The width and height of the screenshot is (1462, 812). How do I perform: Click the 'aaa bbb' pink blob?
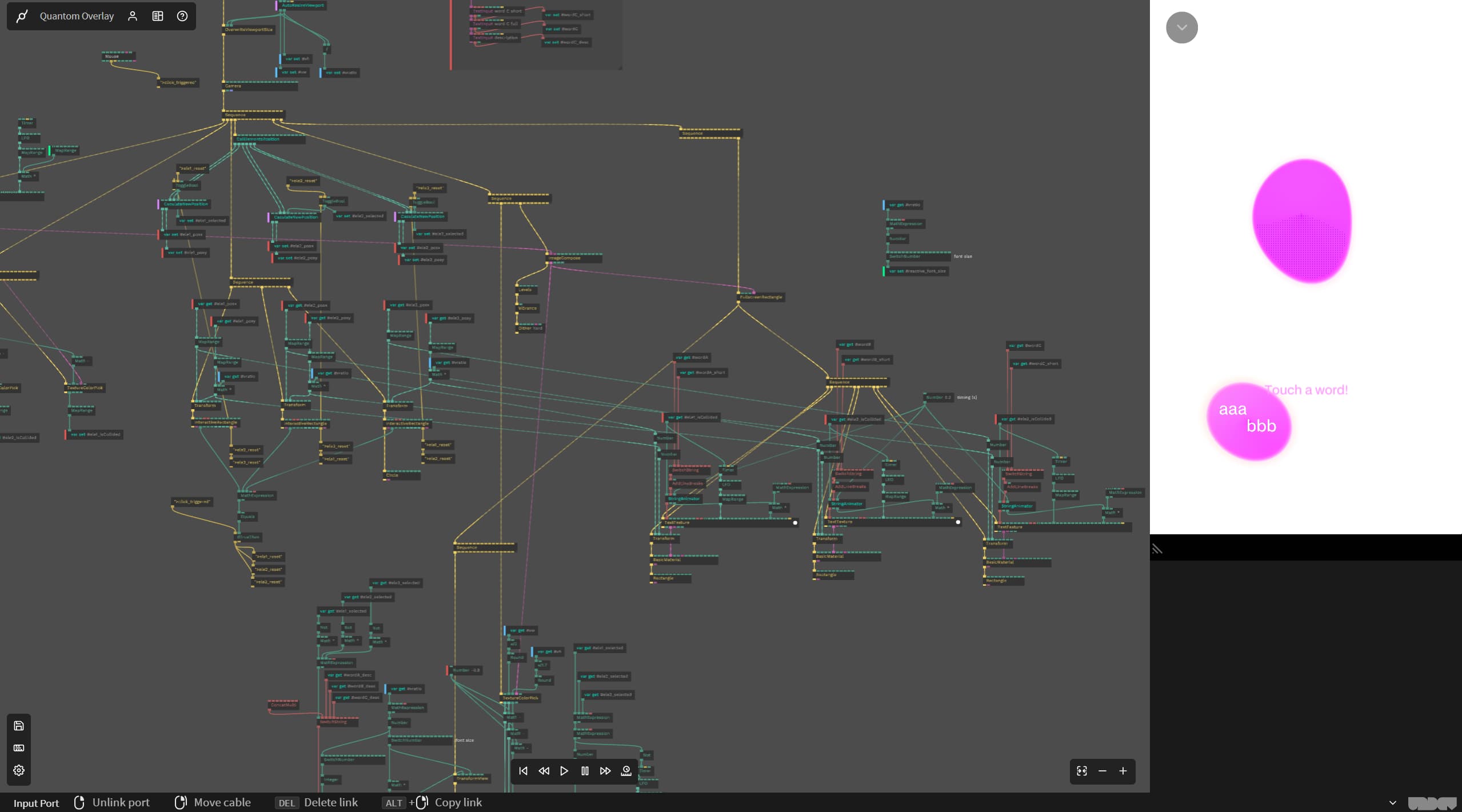[1248, 421]
